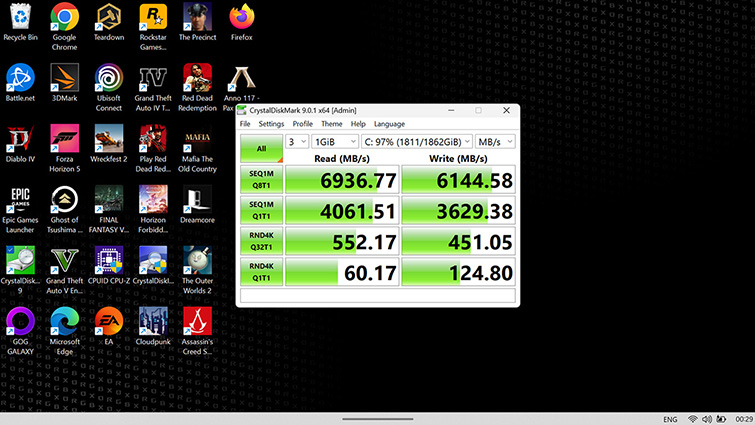Open the Profile menu

pos(302,124)
